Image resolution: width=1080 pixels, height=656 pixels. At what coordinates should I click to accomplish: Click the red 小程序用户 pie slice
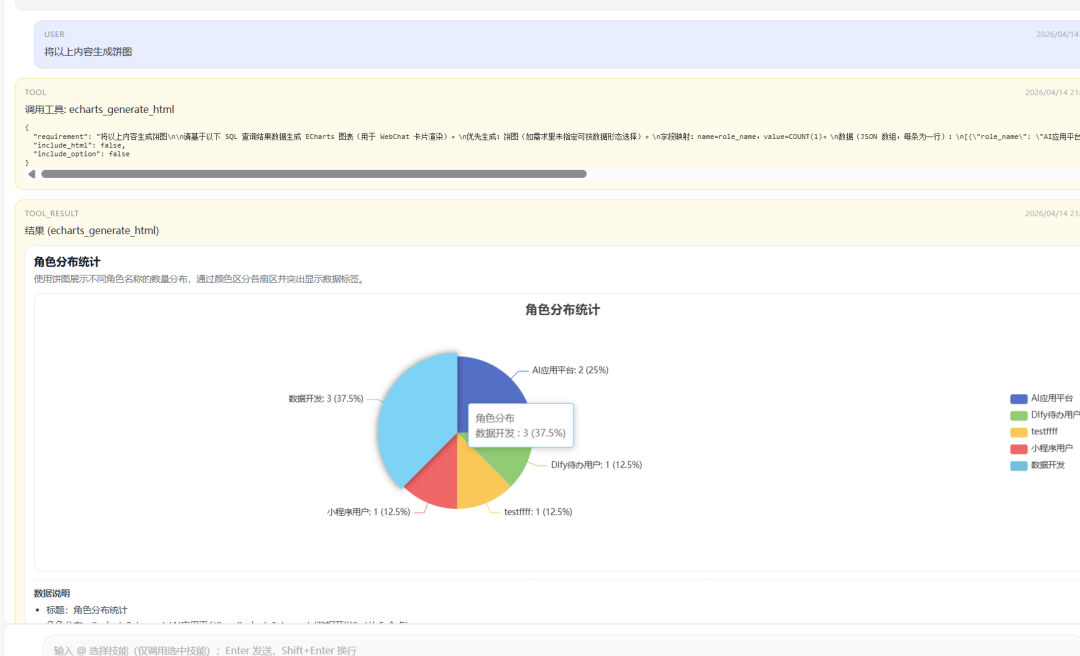(x=435, y=479)
